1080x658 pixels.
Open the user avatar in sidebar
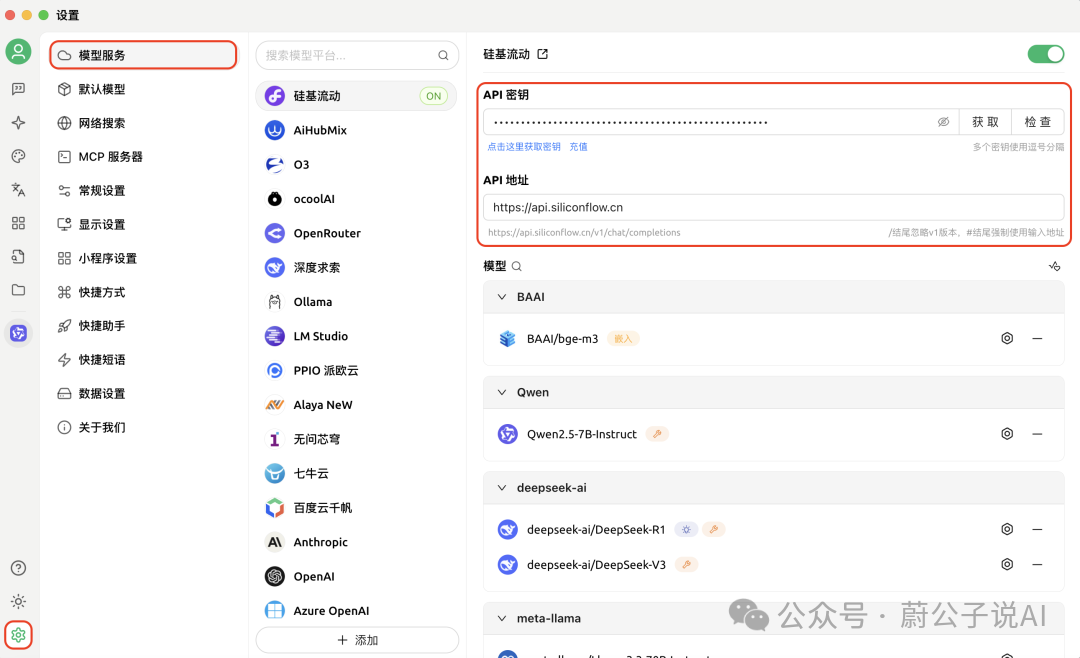click(x=19, y=52)
